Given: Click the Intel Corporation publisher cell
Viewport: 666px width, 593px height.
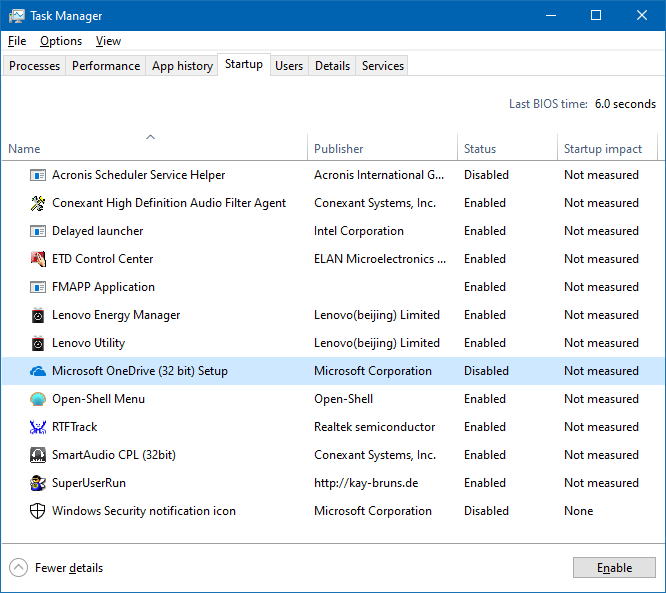Looking at the screenshot, I should [x=359, y=231].
